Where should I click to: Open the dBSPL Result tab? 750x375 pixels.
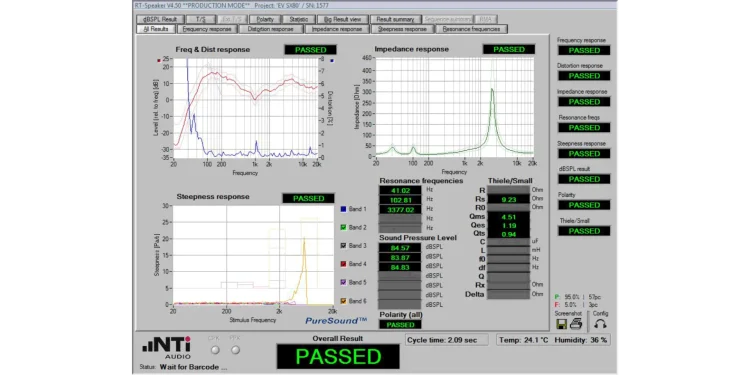[160, 19]
